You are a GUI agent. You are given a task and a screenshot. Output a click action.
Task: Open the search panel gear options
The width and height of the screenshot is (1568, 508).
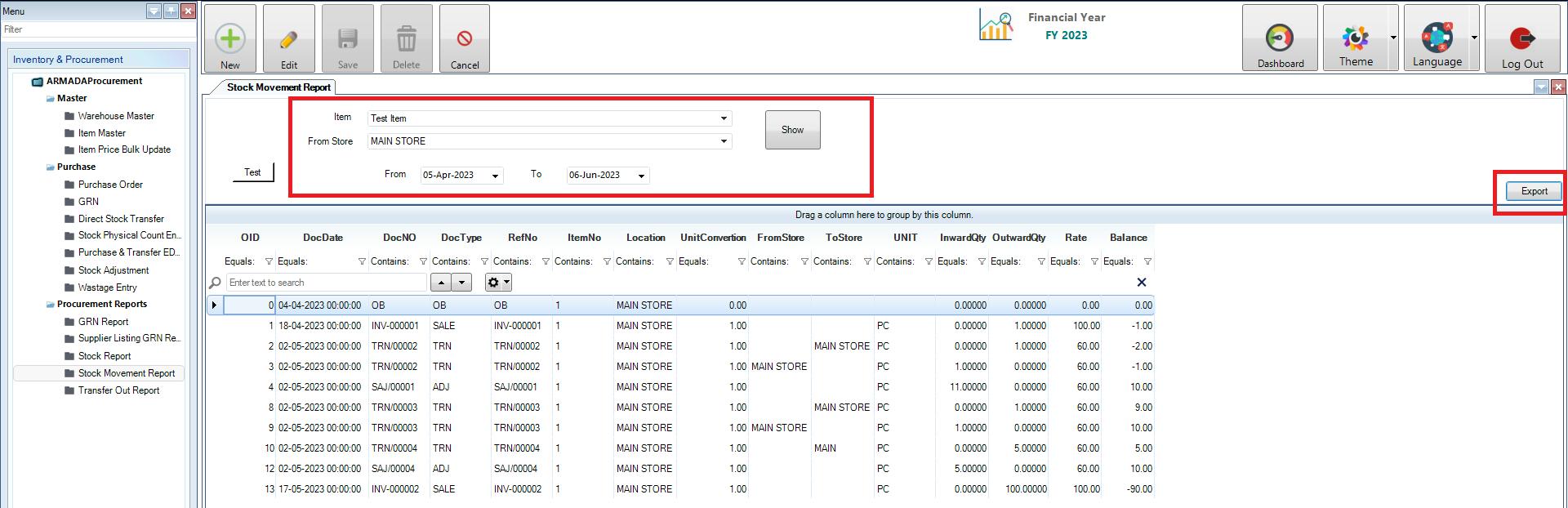point(497,283)
